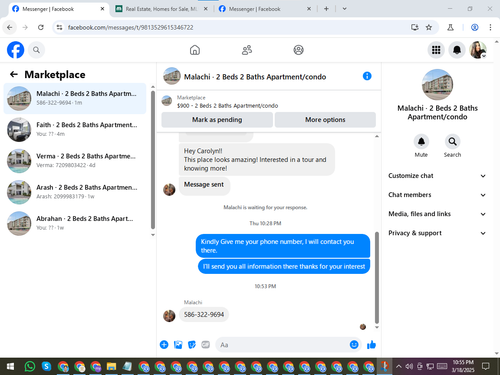500x375 pixels.
Task: Click the Mark as pending button
Action: click(217, 120)
